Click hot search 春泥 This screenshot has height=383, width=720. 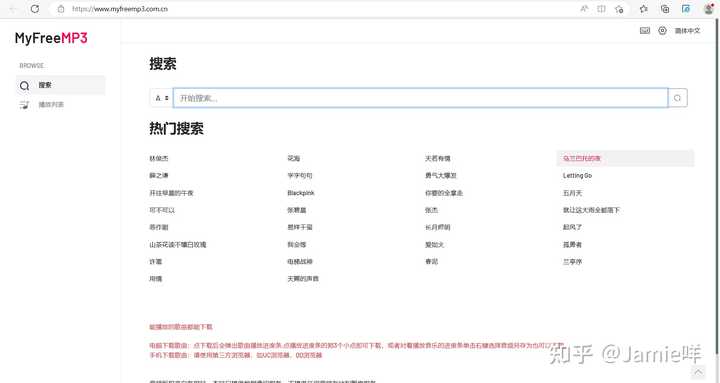(x=432, y=261)
